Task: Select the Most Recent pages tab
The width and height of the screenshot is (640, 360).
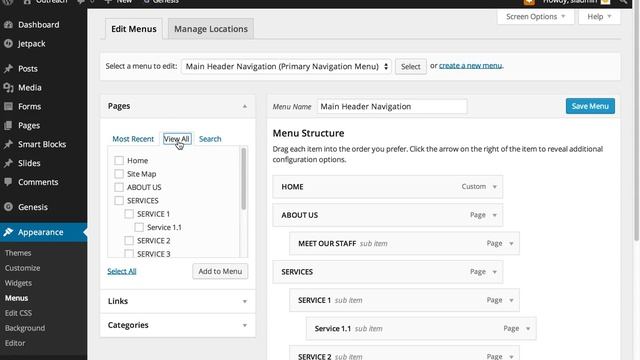Action: (x=133, y=139)
